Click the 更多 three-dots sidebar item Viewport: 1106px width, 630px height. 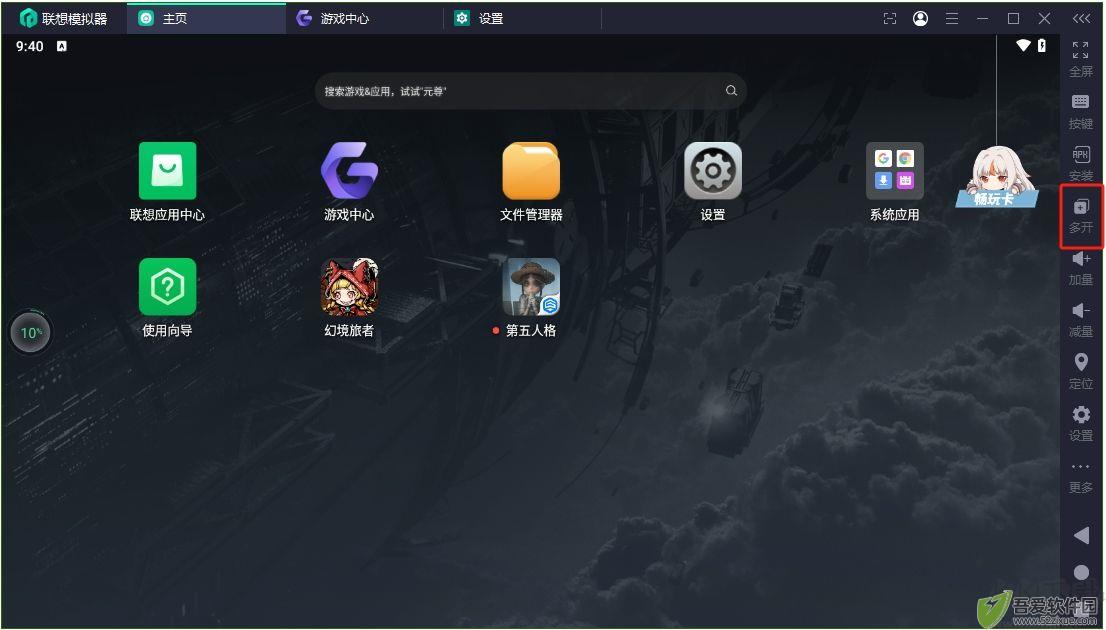tap(1081, 478)
